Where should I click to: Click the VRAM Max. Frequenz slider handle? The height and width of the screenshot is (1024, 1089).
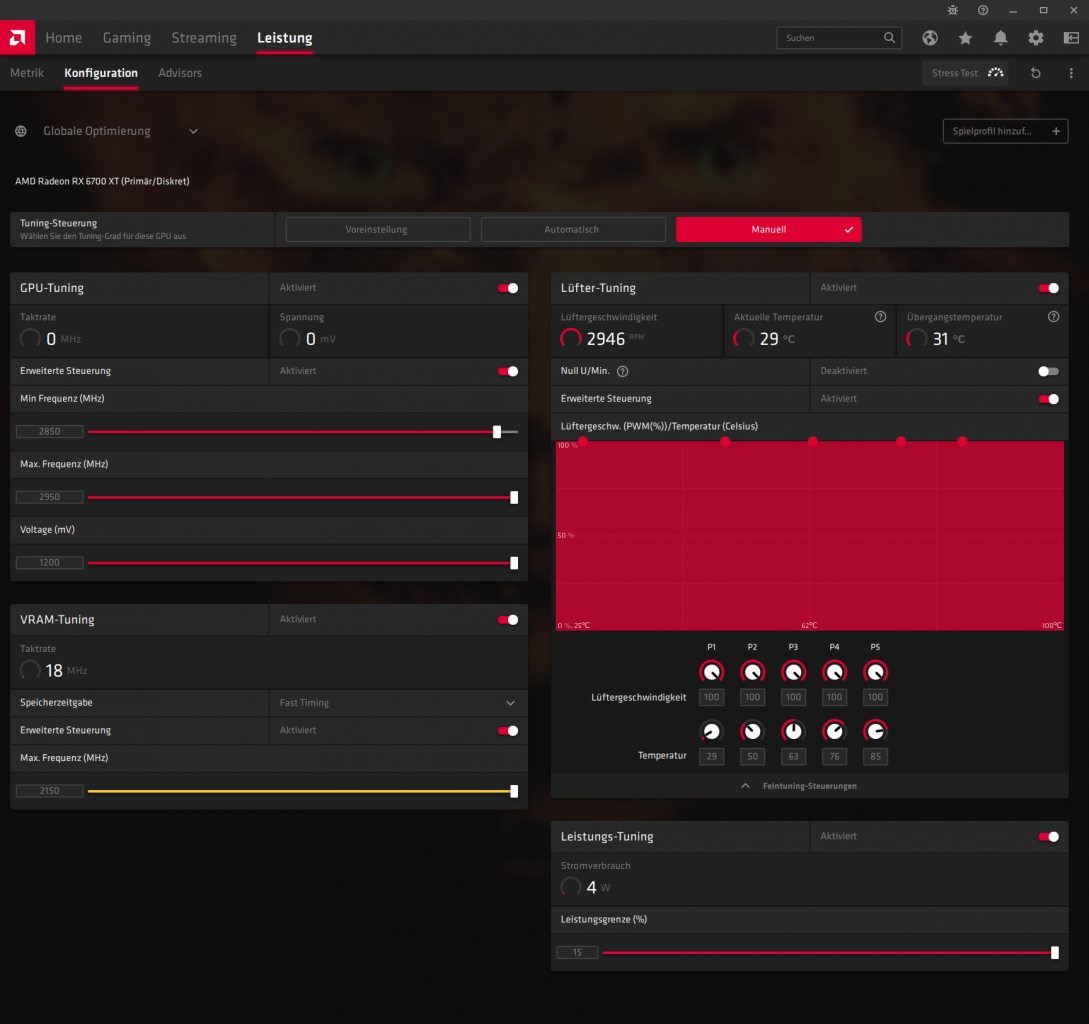pos(514,791)
